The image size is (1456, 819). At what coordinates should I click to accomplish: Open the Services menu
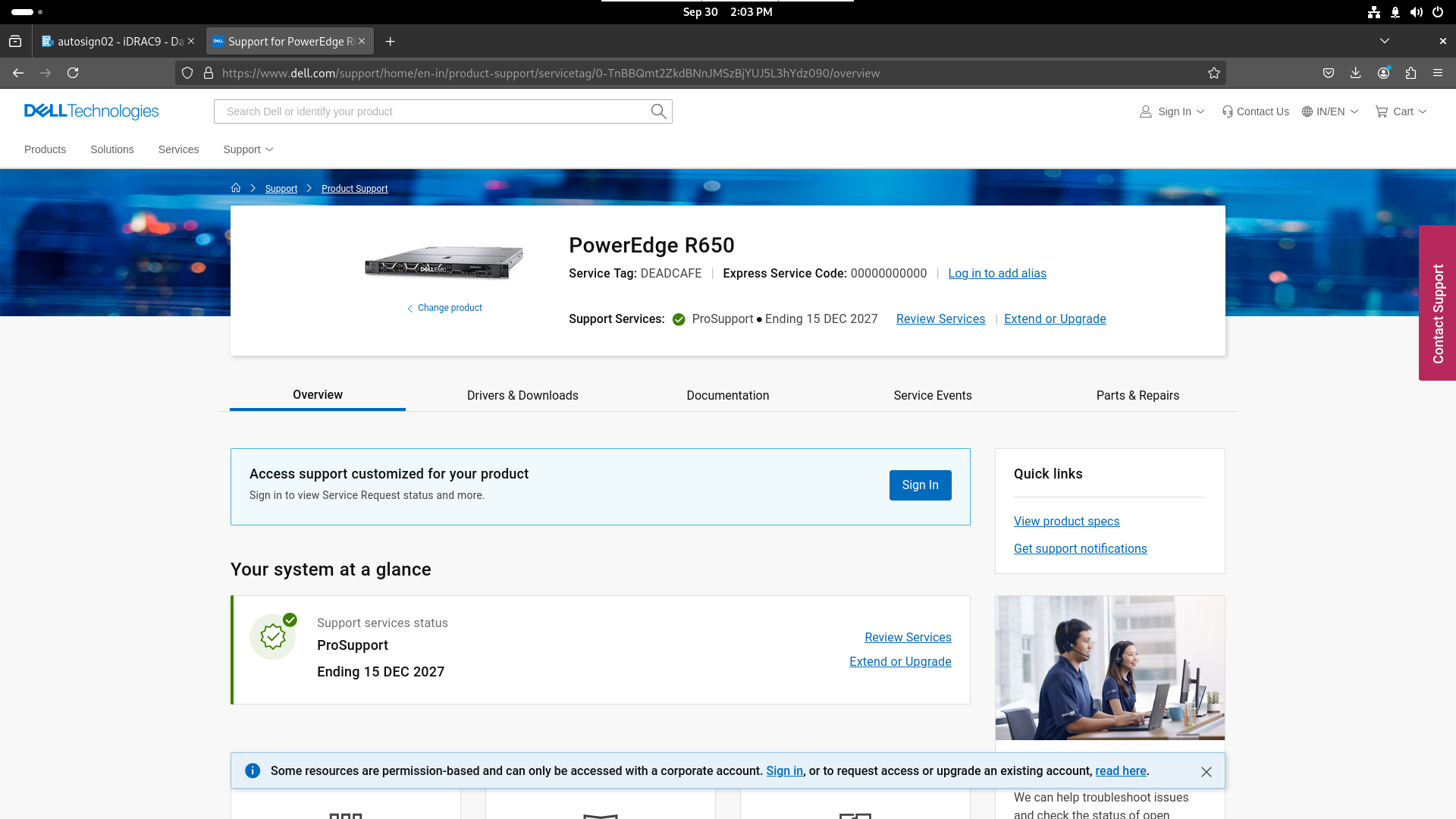click(178, 149)
